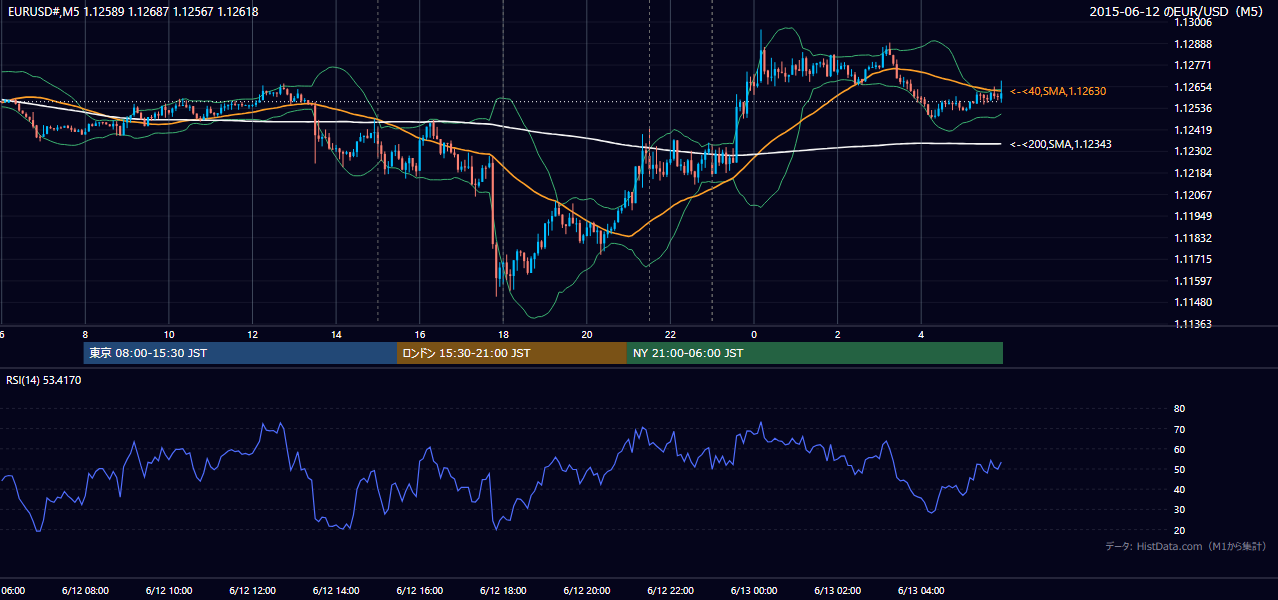Screen dimensions: 1278x600
Task: Click hour label 22 under the price chart
Action: pyautogui.click(x=671, y=335)
